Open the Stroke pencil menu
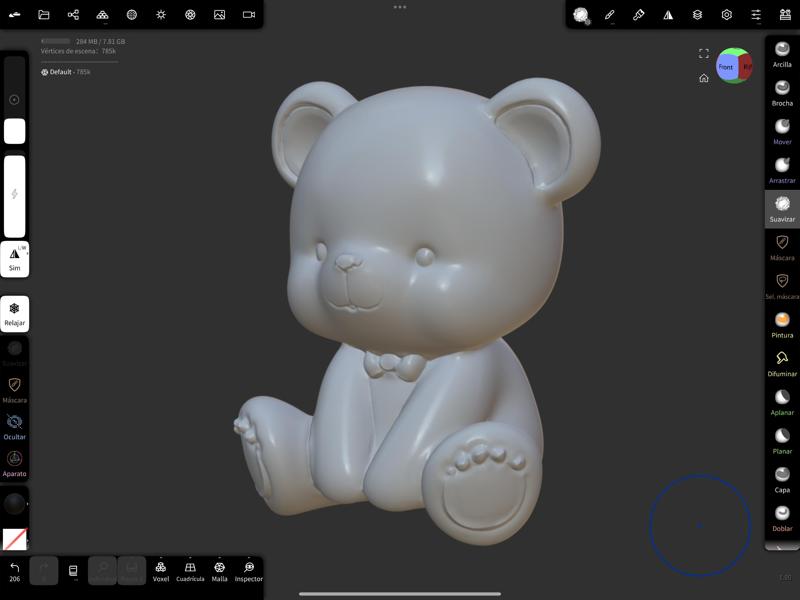The width and height of the screenshot is (800, 600). 610,15
